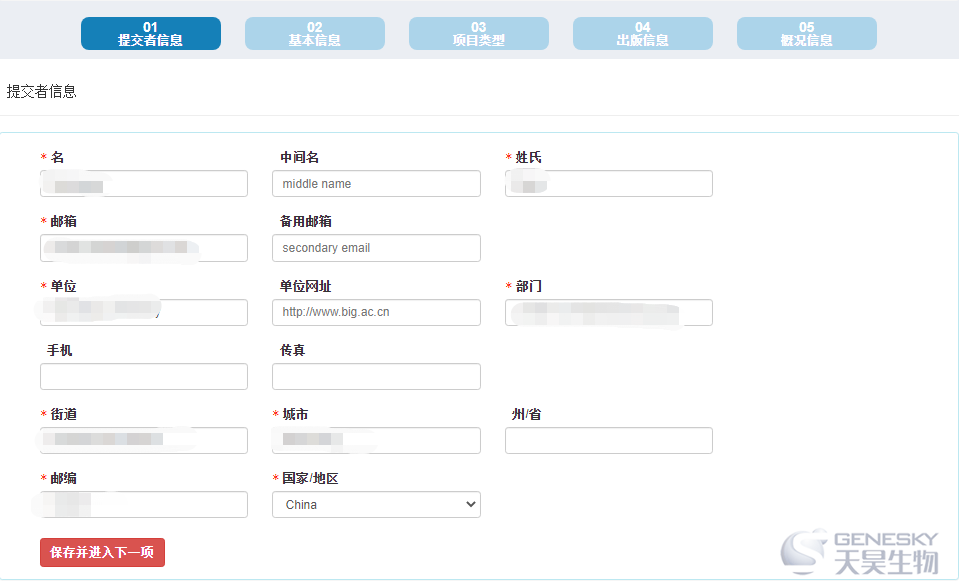Select the 姓氏 surname input box

click(608, 184)
